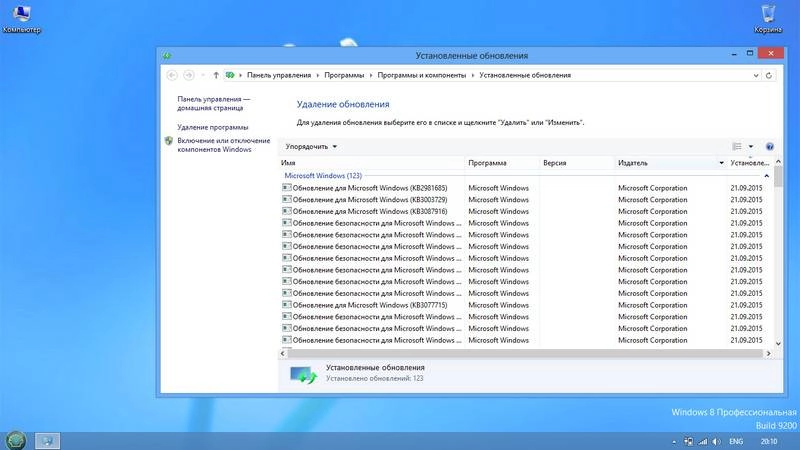Open the network signal tray icon
The height and width of the screenshot is (450, 800).
coord(703,441)
